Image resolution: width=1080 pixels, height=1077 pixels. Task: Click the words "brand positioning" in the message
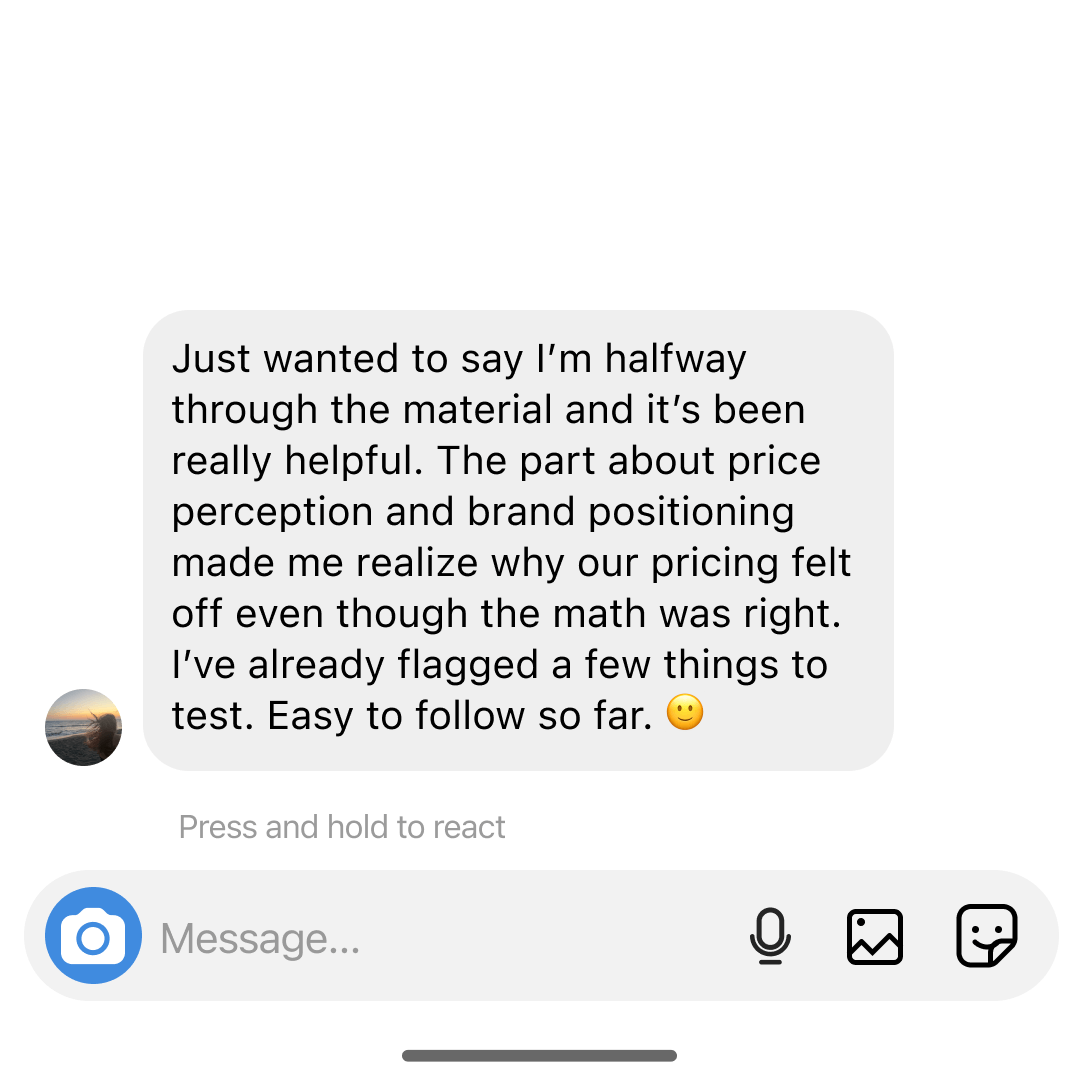point(631,511)
